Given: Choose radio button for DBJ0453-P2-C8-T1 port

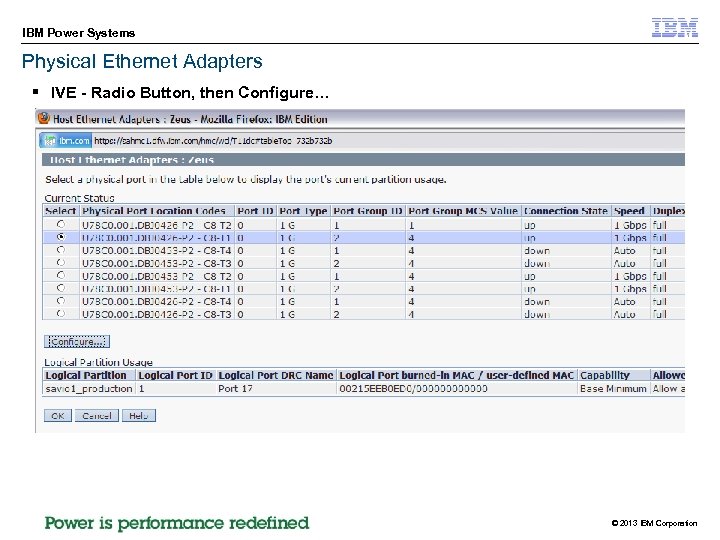Looking at the screenshot, I should coord(61,288).
